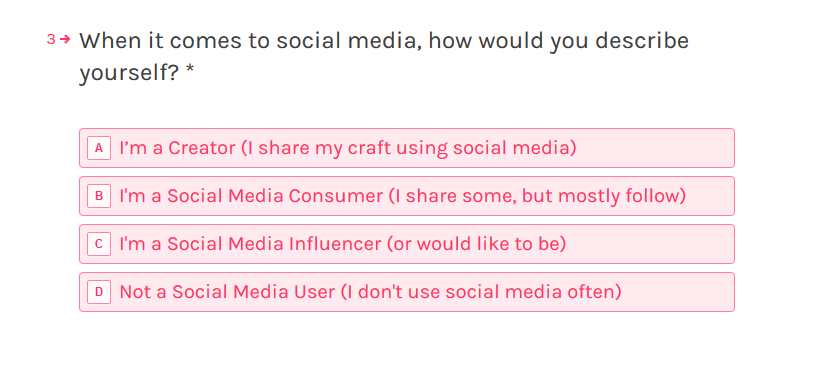Click "(I share some, but mostly follow)" text
Screen dimensions: 821x370
point(537,196)
